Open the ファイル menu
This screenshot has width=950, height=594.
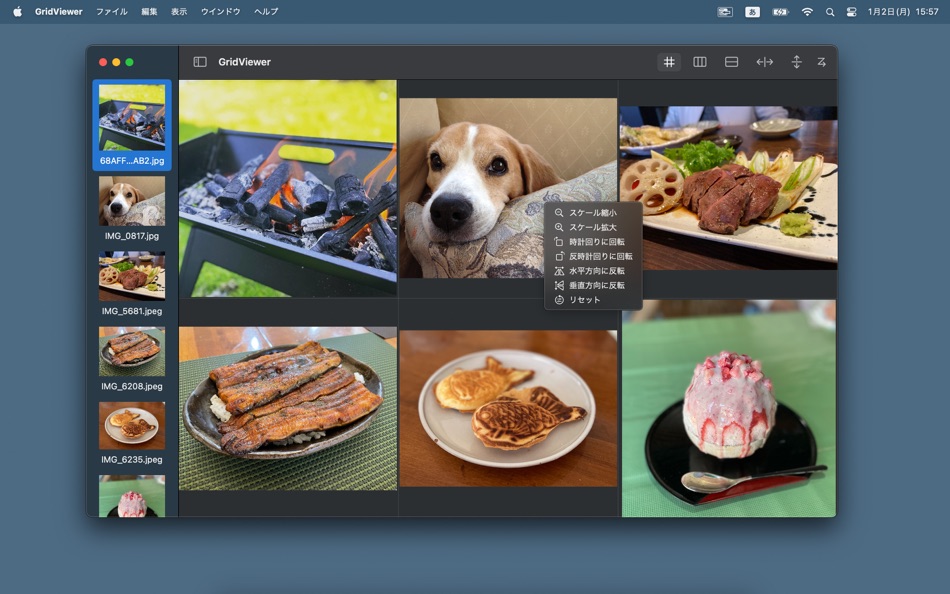(x=112, y=12)
